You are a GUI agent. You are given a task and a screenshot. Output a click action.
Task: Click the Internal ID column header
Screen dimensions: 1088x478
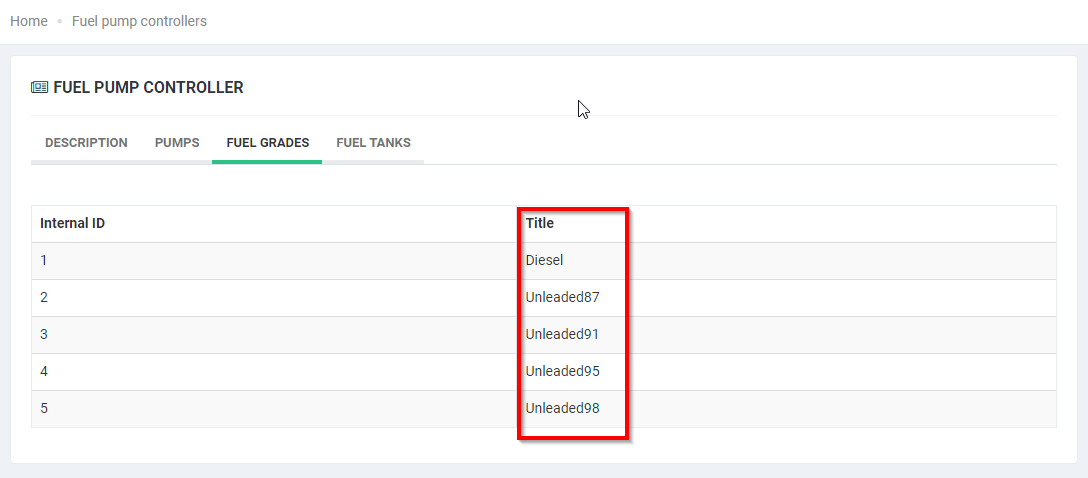point(72,223)
